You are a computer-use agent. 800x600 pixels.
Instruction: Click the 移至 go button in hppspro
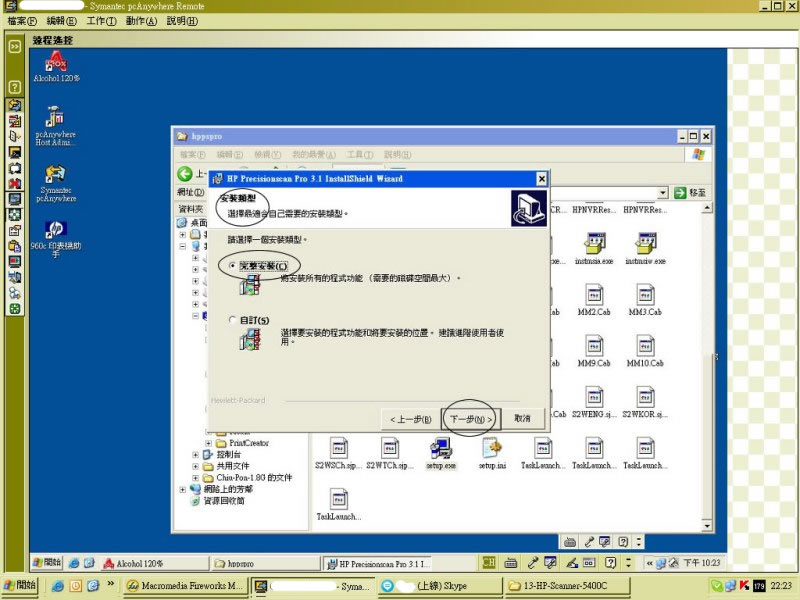tap(690, 192)
